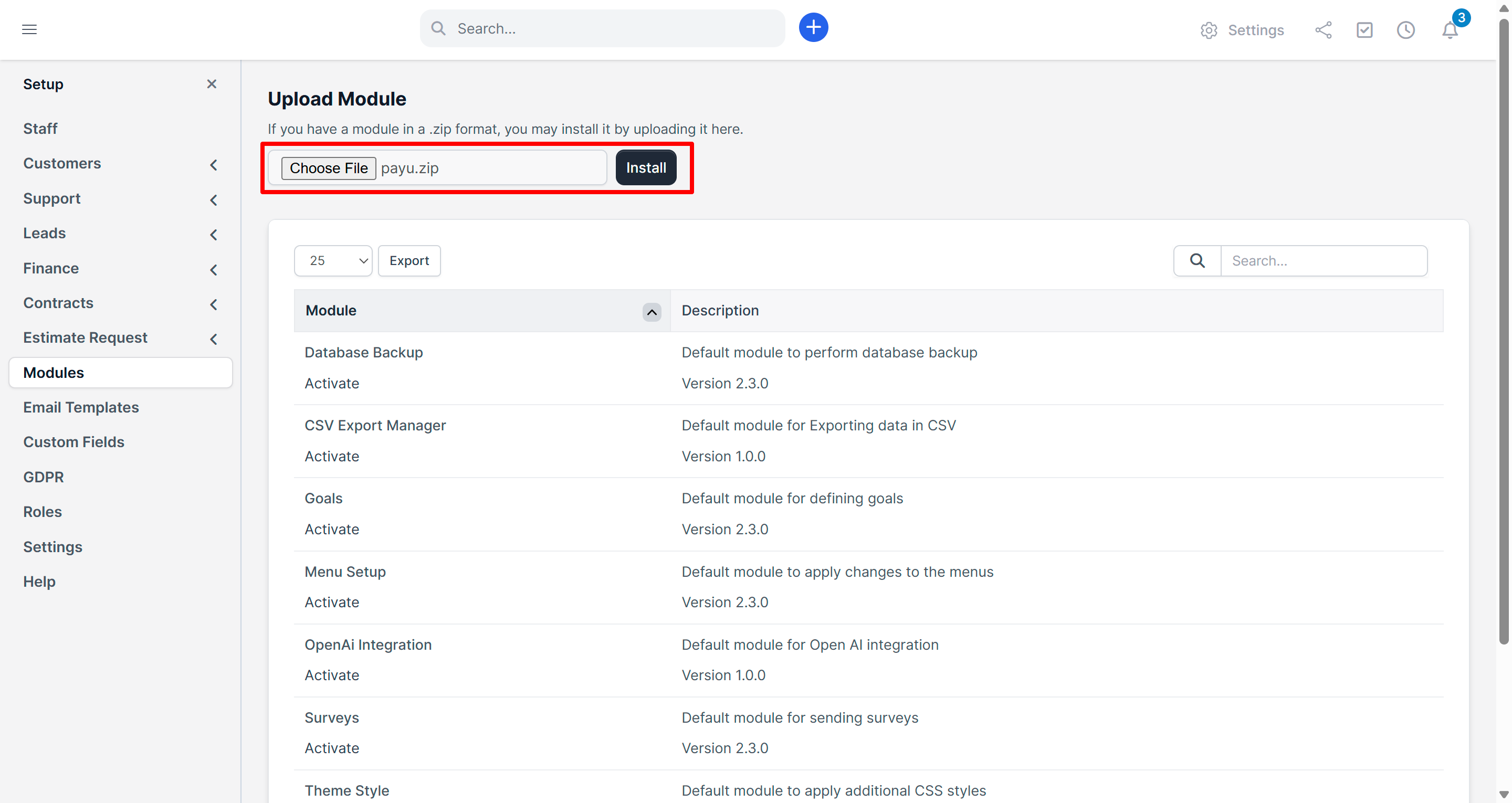Click the Export button
Viewport: 1512px width, 803px height.
pyautogui.click(x=409, y=261)
